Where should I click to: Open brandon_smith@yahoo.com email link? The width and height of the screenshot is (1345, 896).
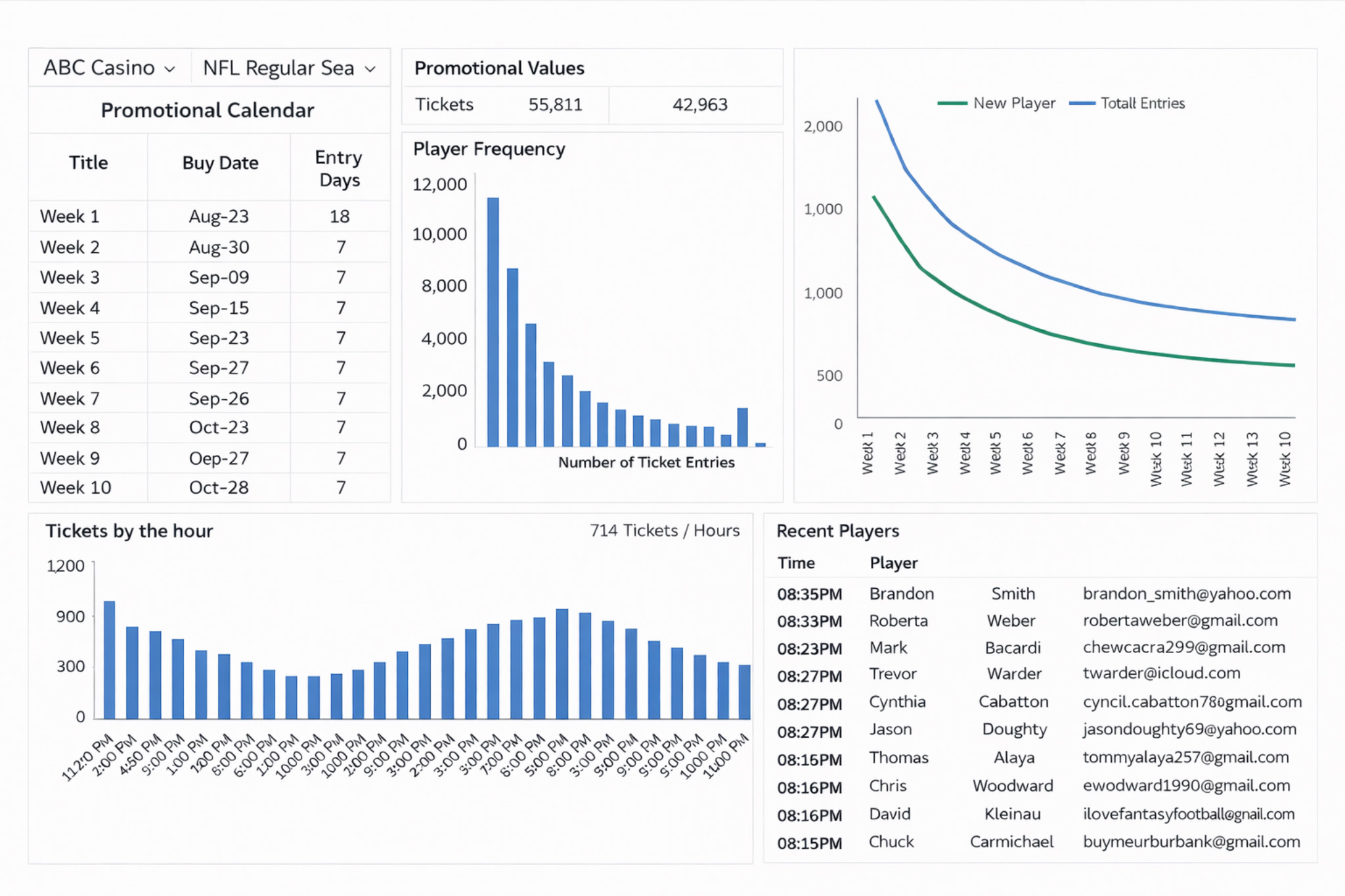point(1186,593)
